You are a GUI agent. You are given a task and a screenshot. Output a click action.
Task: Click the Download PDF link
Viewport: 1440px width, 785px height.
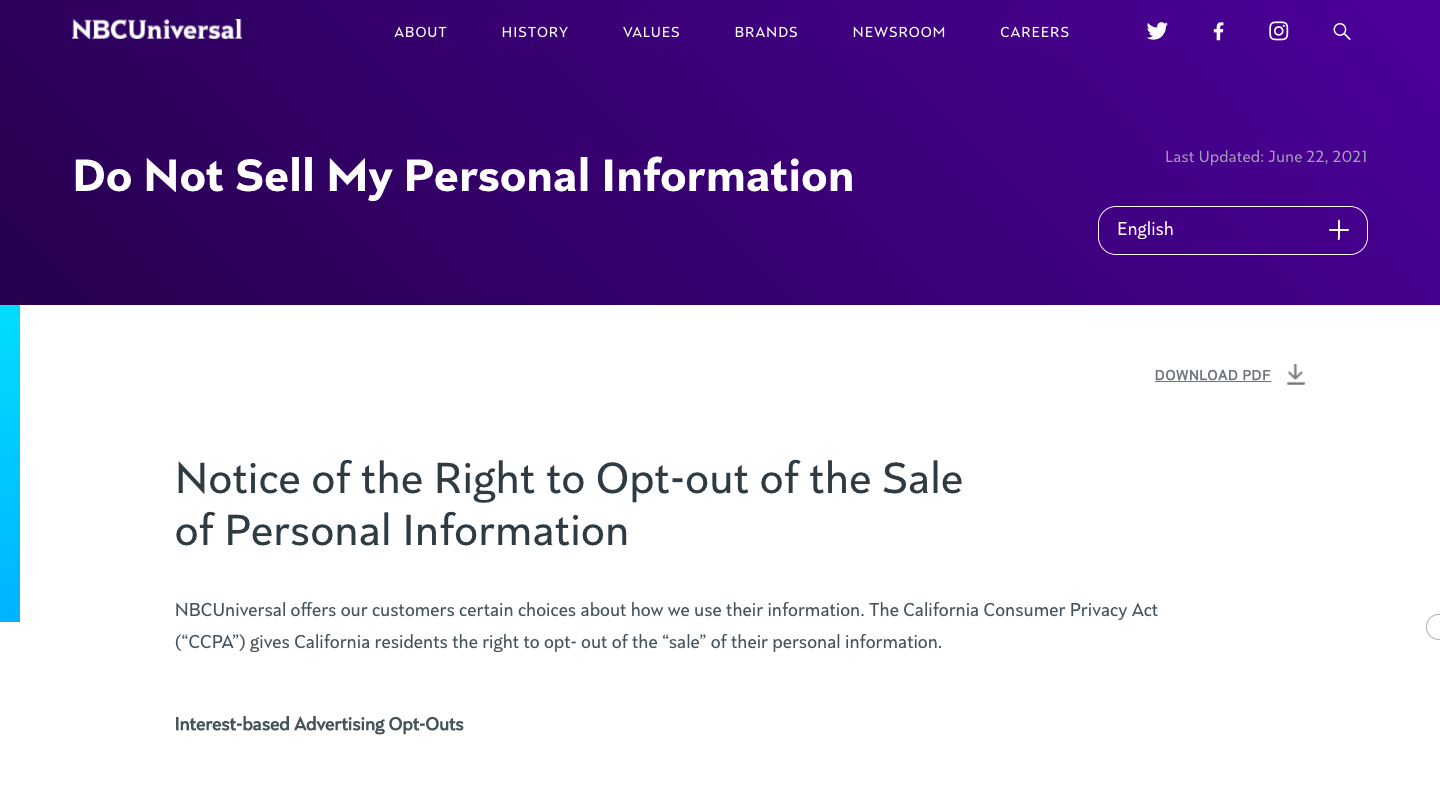[1212, 376]
